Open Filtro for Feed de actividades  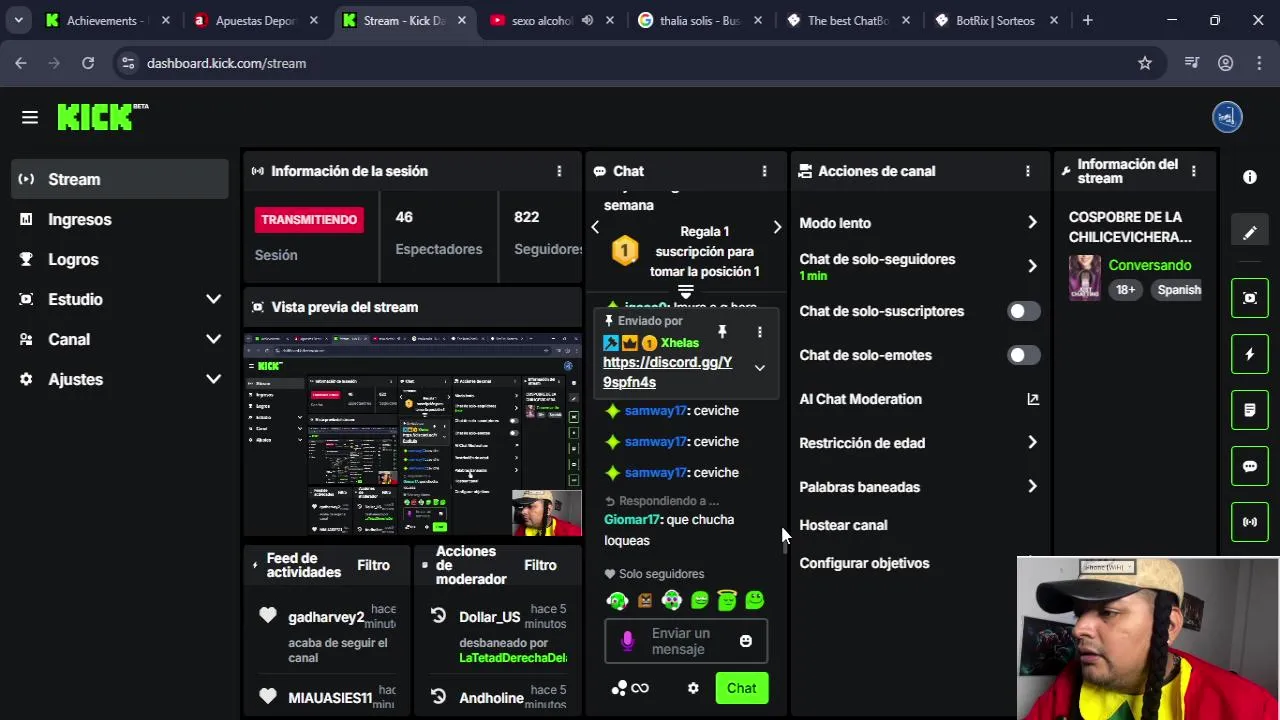click(373, 565)
